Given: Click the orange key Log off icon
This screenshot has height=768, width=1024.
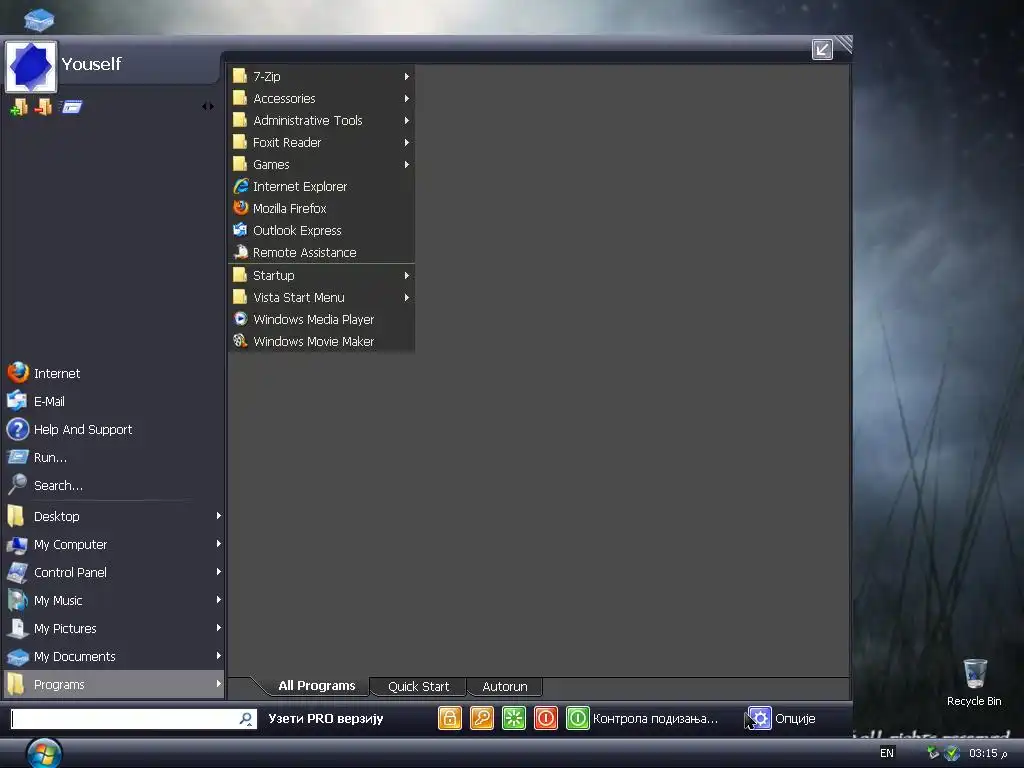Looking at the screenshot, I should [482, 718].
